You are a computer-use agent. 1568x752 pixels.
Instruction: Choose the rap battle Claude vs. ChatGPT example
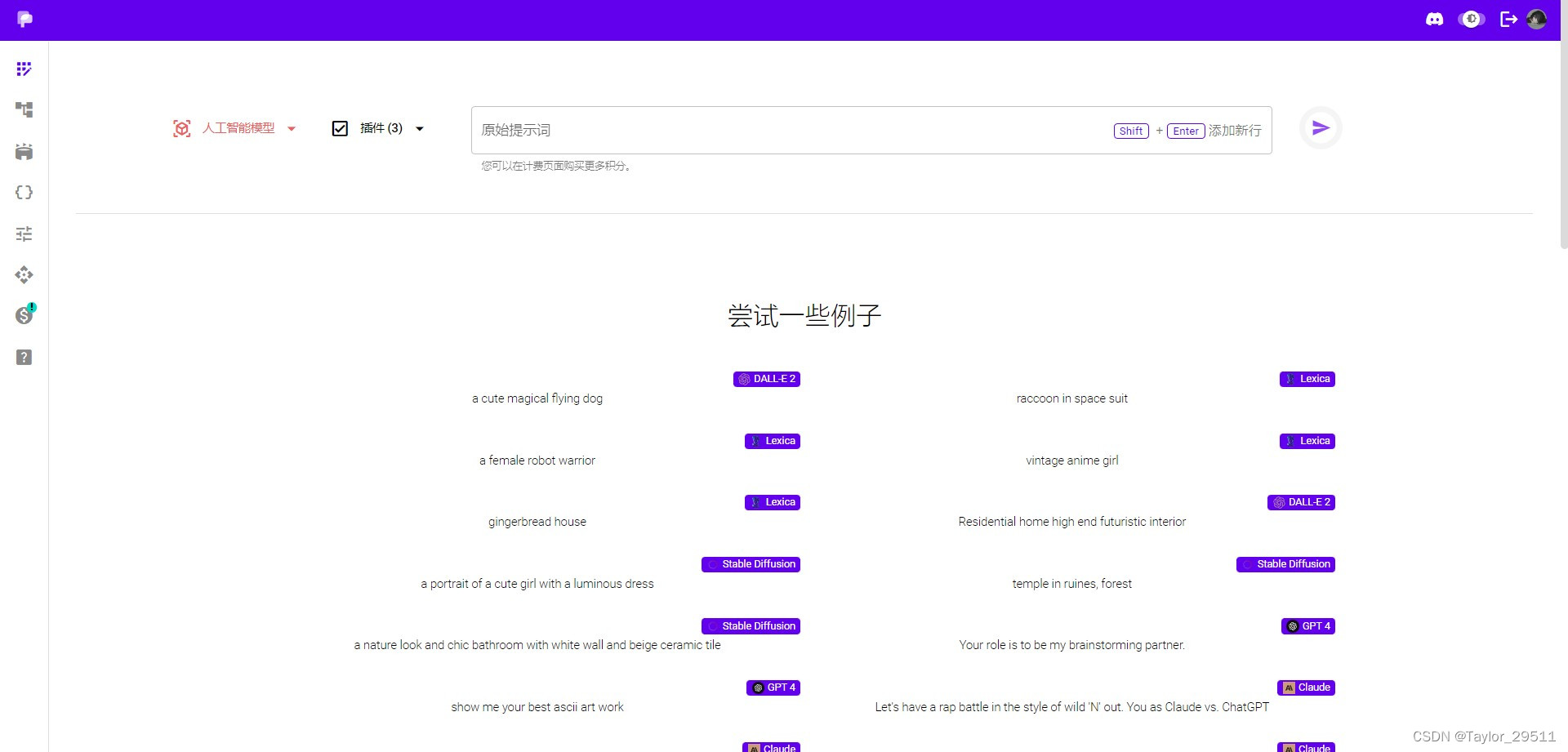point(1072,707)
